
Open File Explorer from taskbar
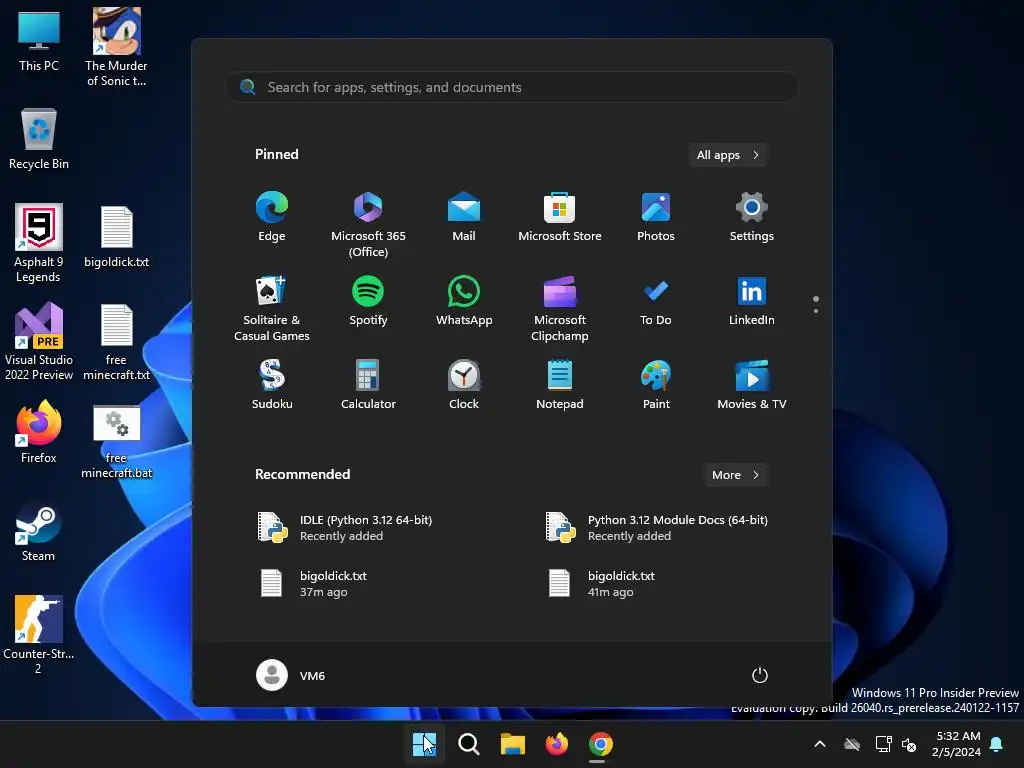coord(513,744)
